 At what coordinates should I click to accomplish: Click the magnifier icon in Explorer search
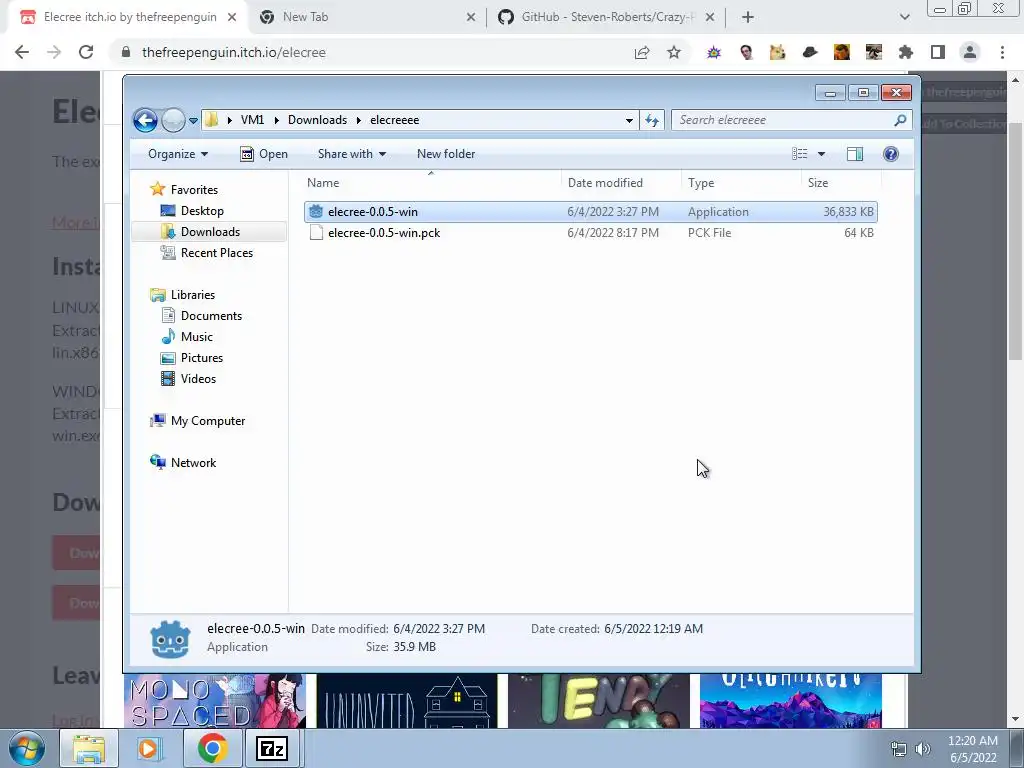[900, 120]
